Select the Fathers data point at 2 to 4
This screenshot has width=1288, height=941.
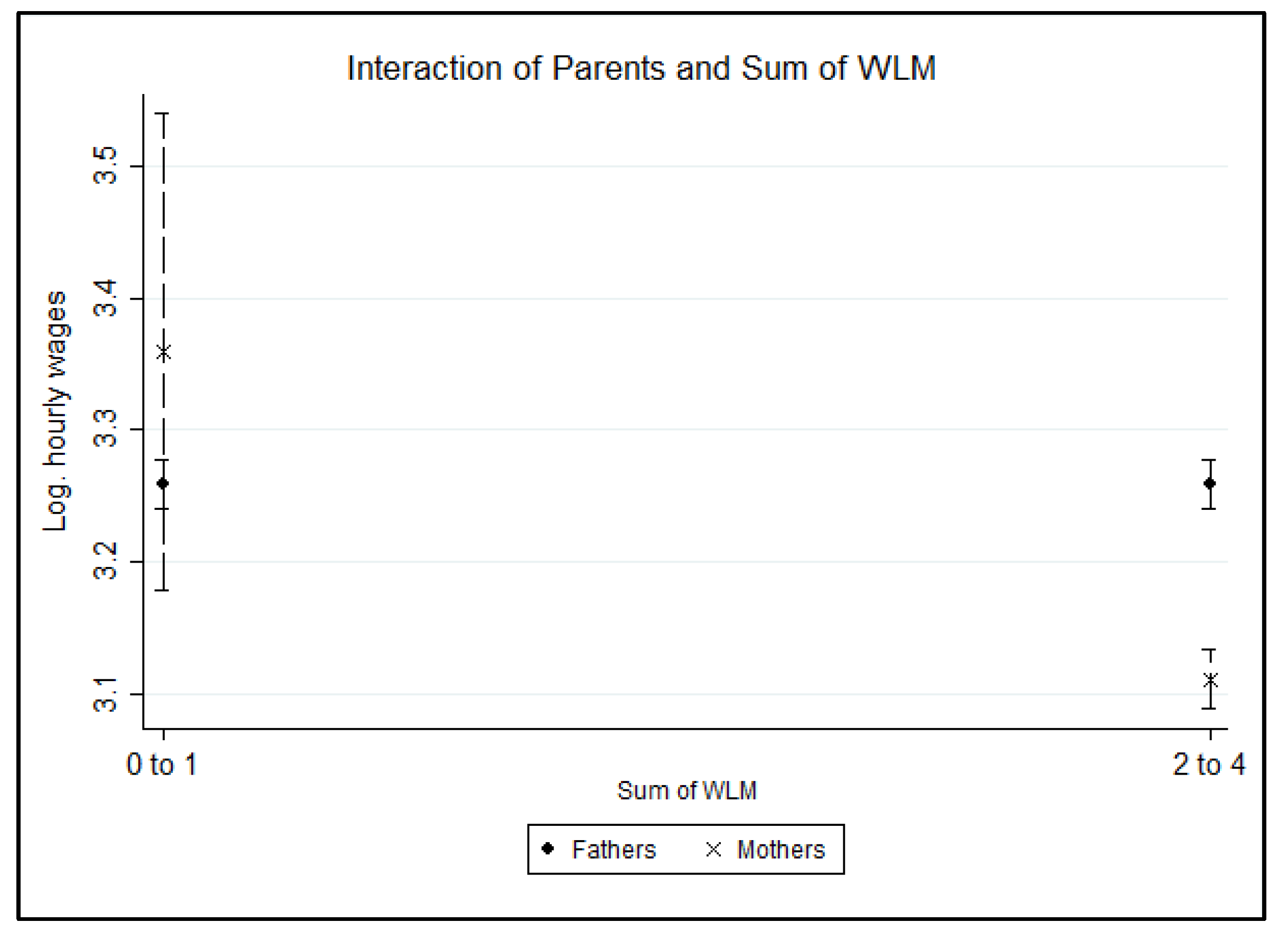click(1210, 483)
